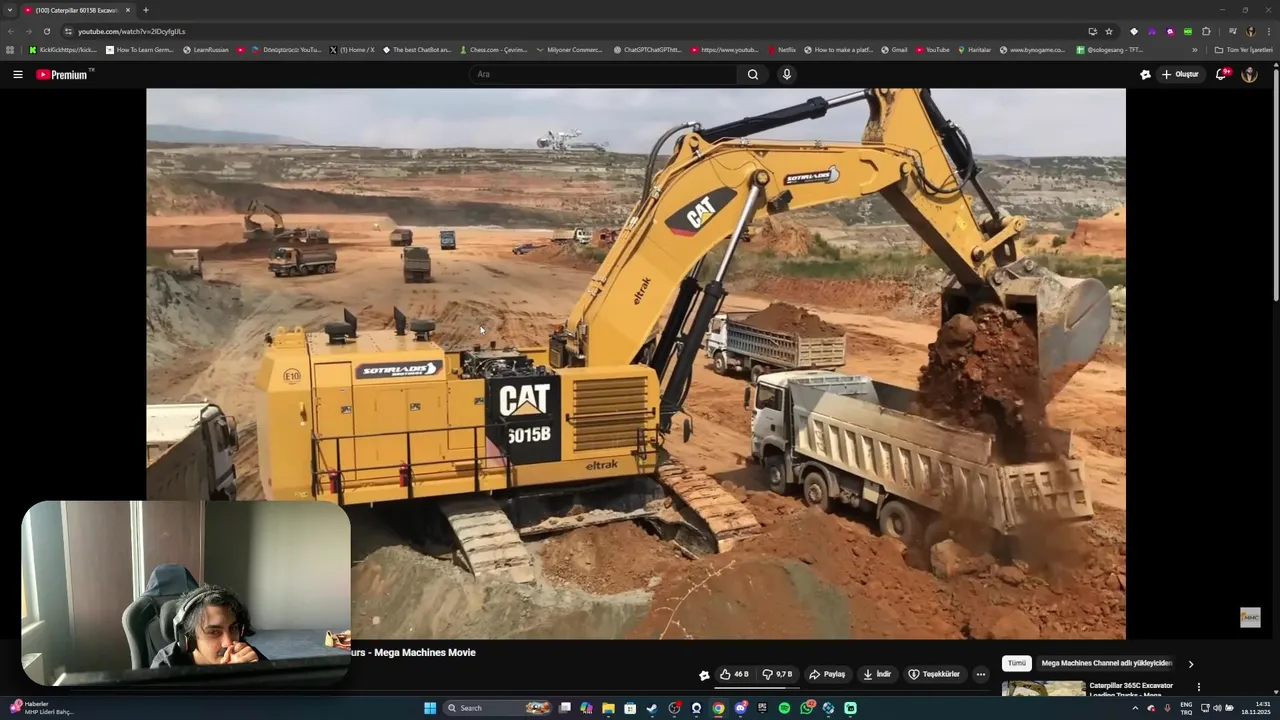
Task: Like the video with thumbs up
Action: point(734,674)
